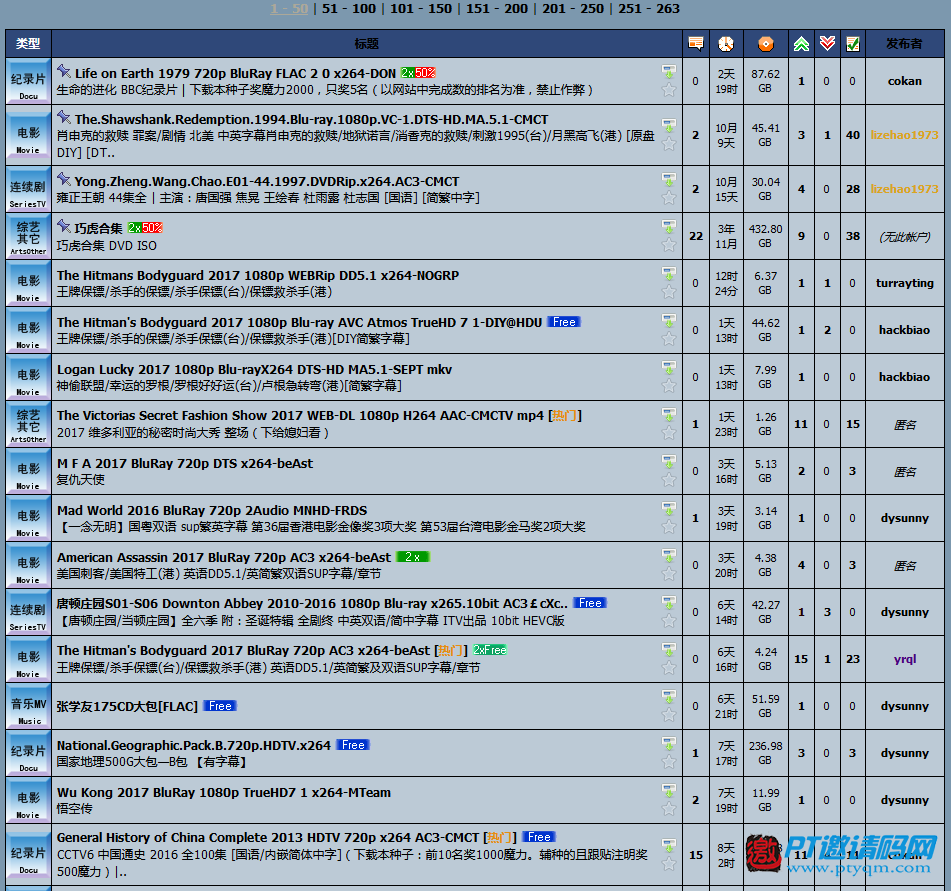This screenshot has height=891, width=951.
Task: Sort by size disc header icon
Action: tap(765, 43)
